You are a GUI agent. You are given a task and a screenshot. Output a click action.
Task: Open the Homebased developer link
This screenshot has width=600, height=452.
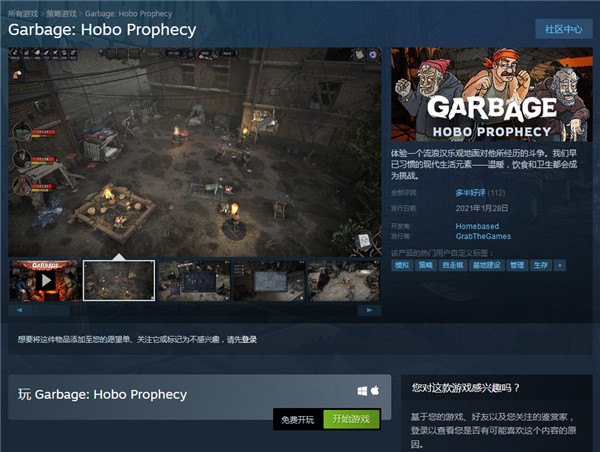pyautogui.click(x=477, y=226)
